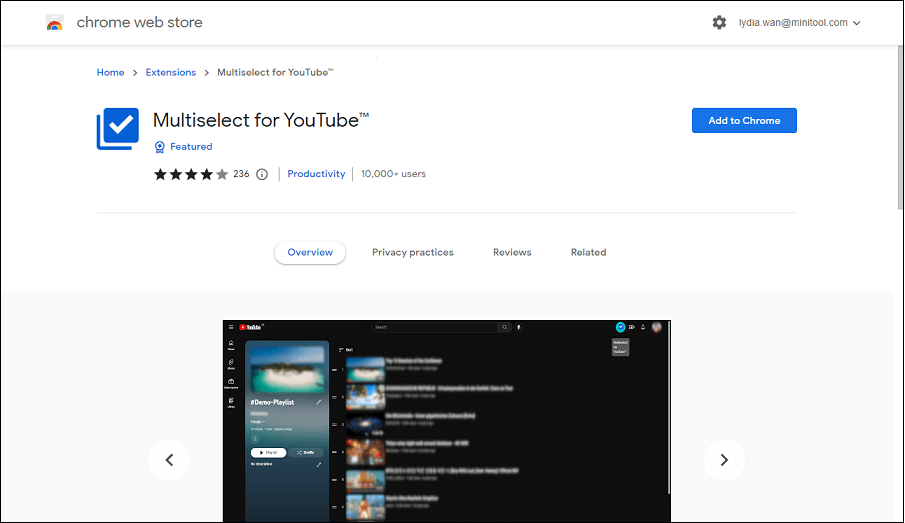This screenshot has height=523, width=905.
Task: Click the Add to Chrome button
Action: coord(744,121)
